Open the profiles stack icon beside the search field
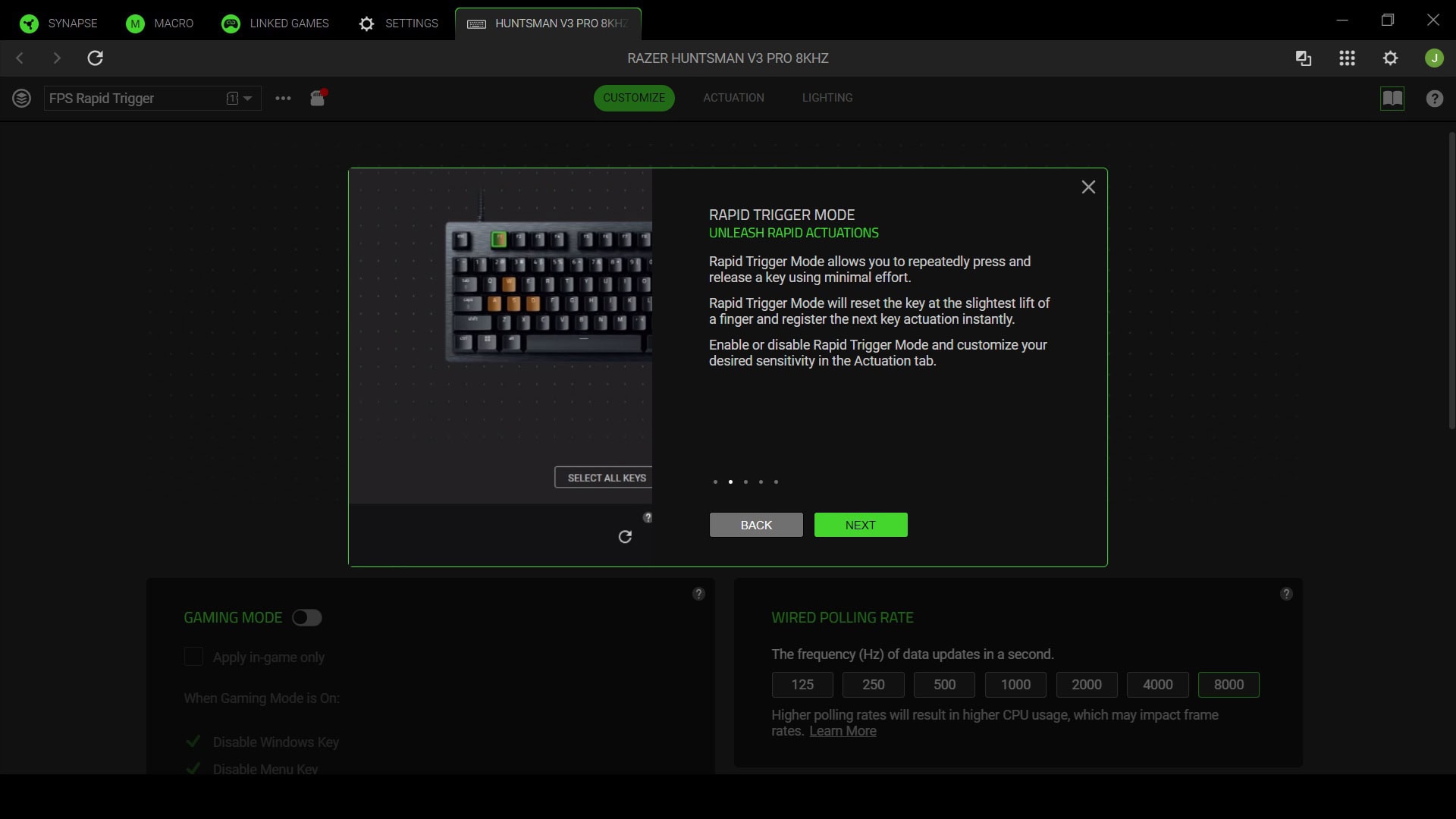The height and width of the screenshot is (819, 1456). tap(21, 98)
